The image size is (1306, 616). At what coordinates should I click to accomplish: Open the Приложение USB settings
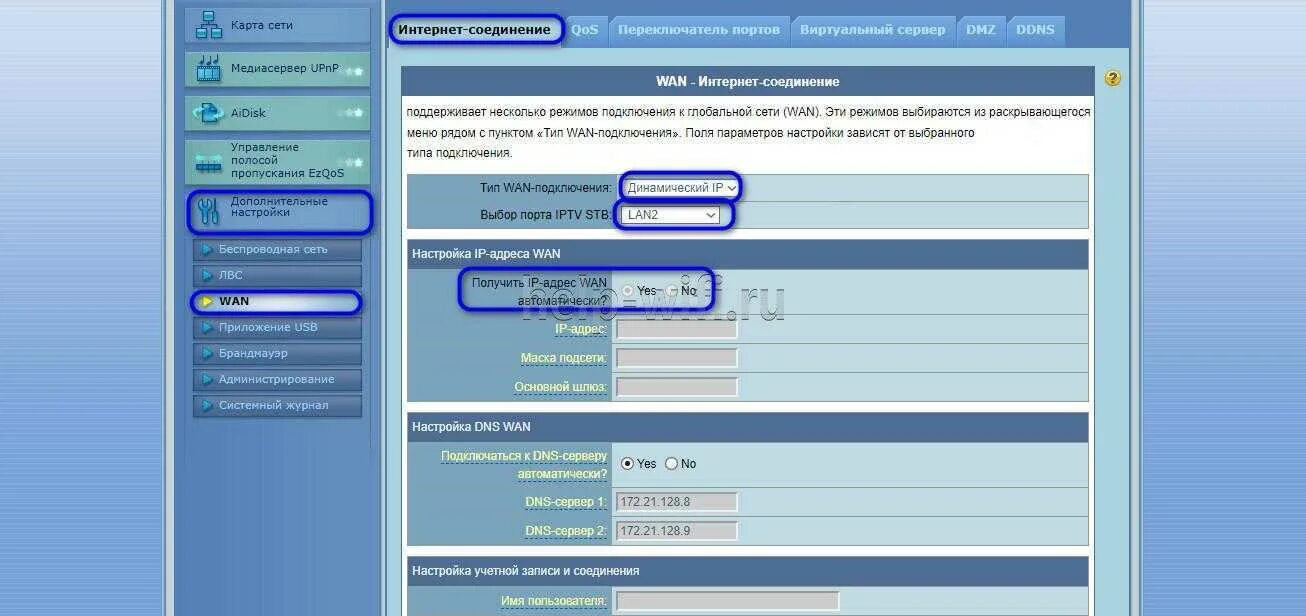277,327
